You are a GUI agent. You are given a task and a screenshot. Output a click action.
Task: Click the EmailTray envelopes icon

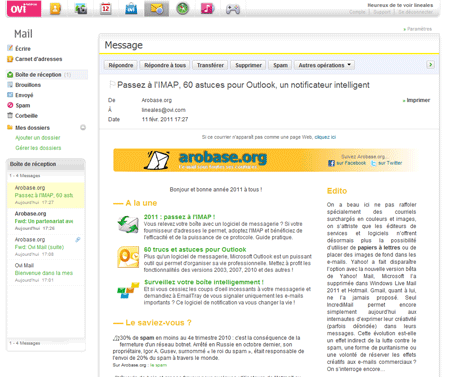tap(128, 290)
